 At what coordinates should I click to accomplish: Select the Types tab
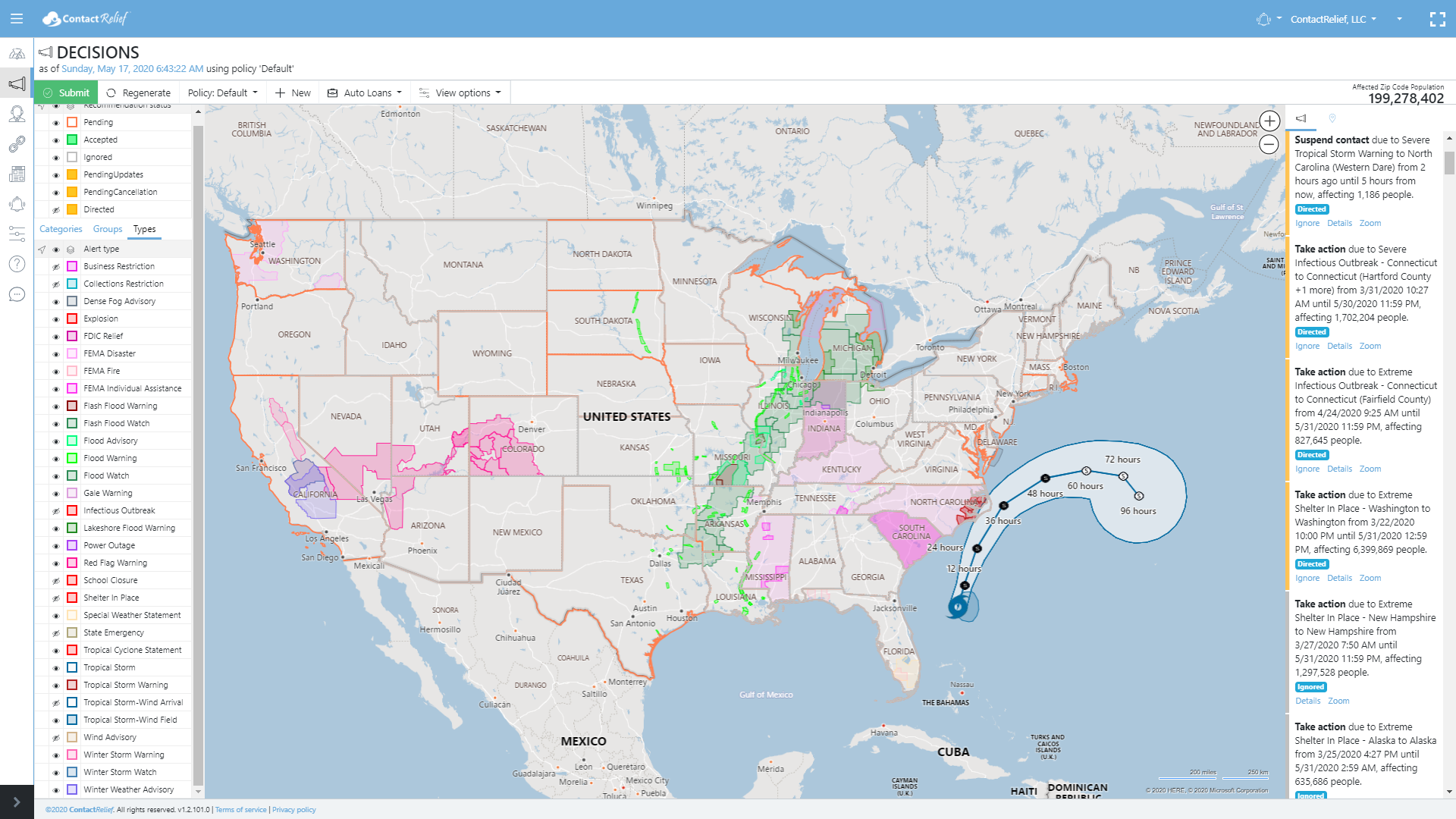click(144, 229)
